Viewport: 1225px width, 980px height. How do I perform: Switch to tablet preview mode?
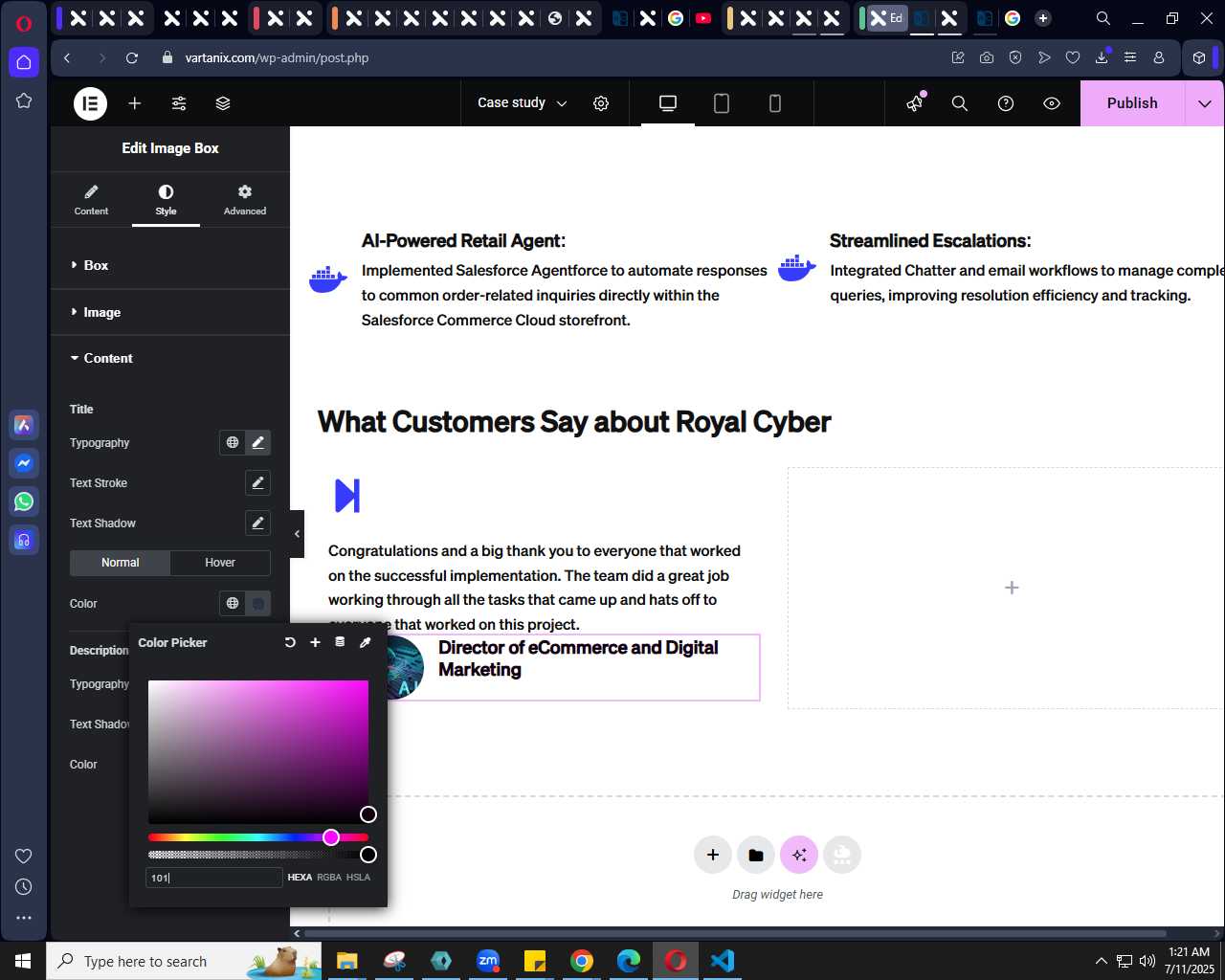pyautogui.click(x=722, y=103)
